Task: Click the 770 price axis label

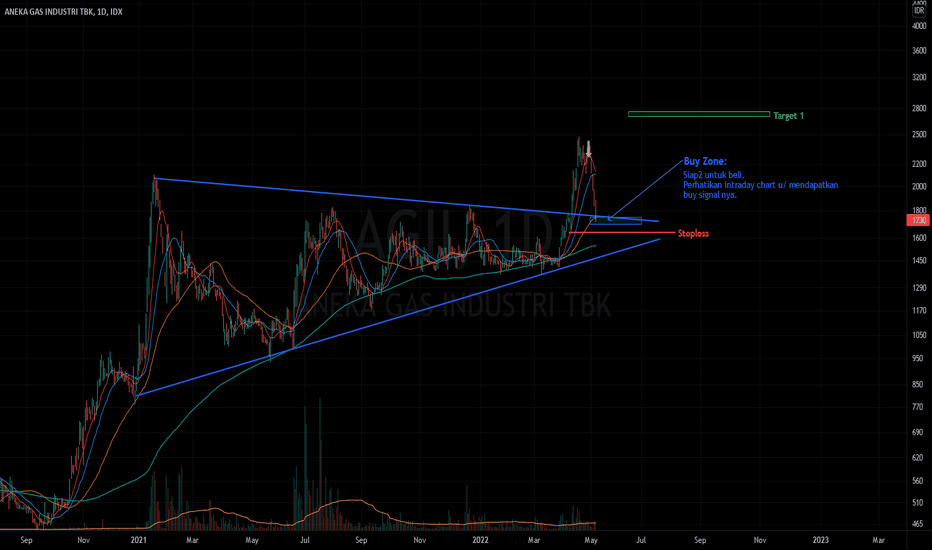Action: [x=919, y=407]
